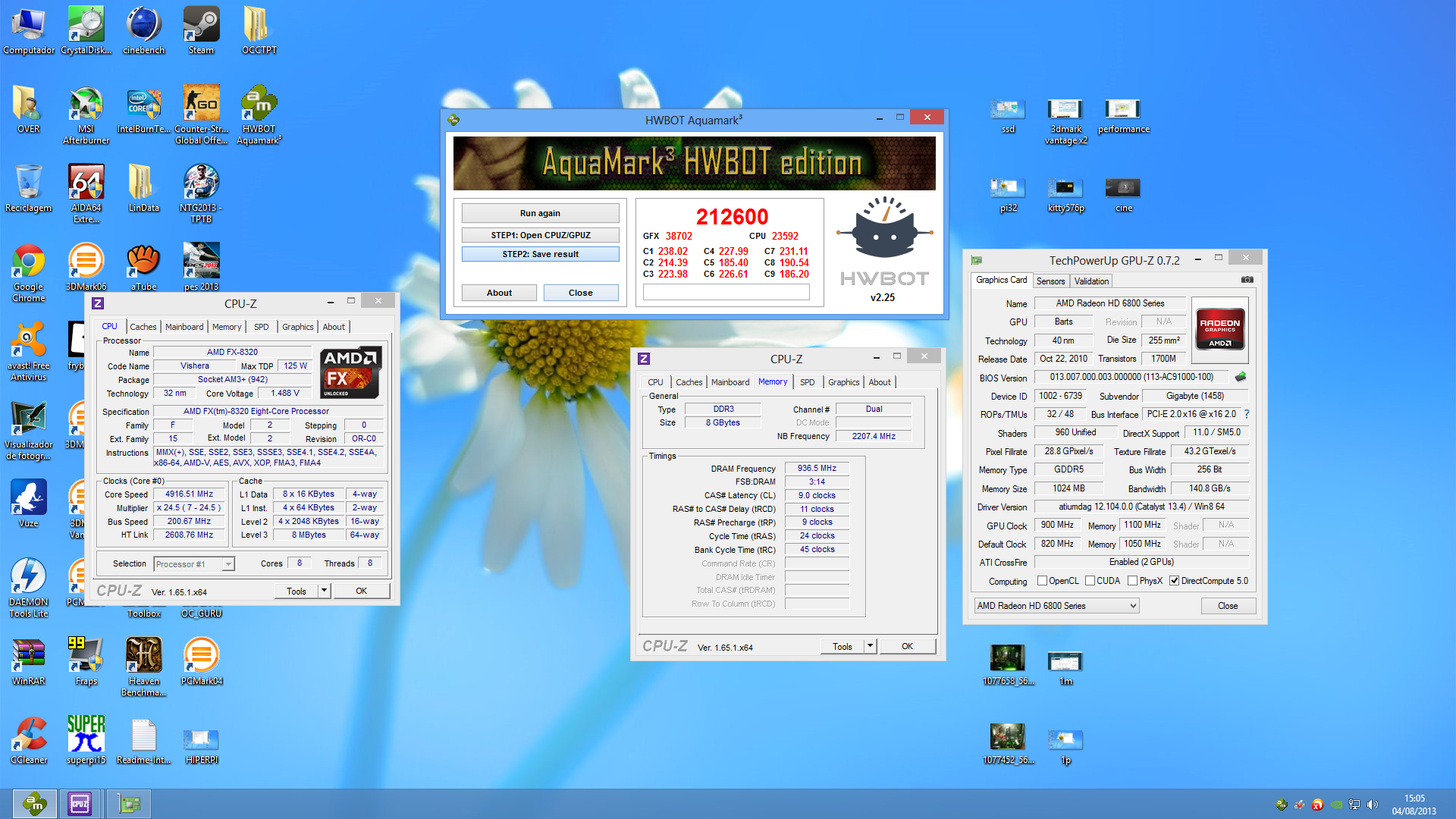The image size is (1456, 819).
Task: Expand Tools arrow in Memory CPU-Z window
Action: (870, 646)
